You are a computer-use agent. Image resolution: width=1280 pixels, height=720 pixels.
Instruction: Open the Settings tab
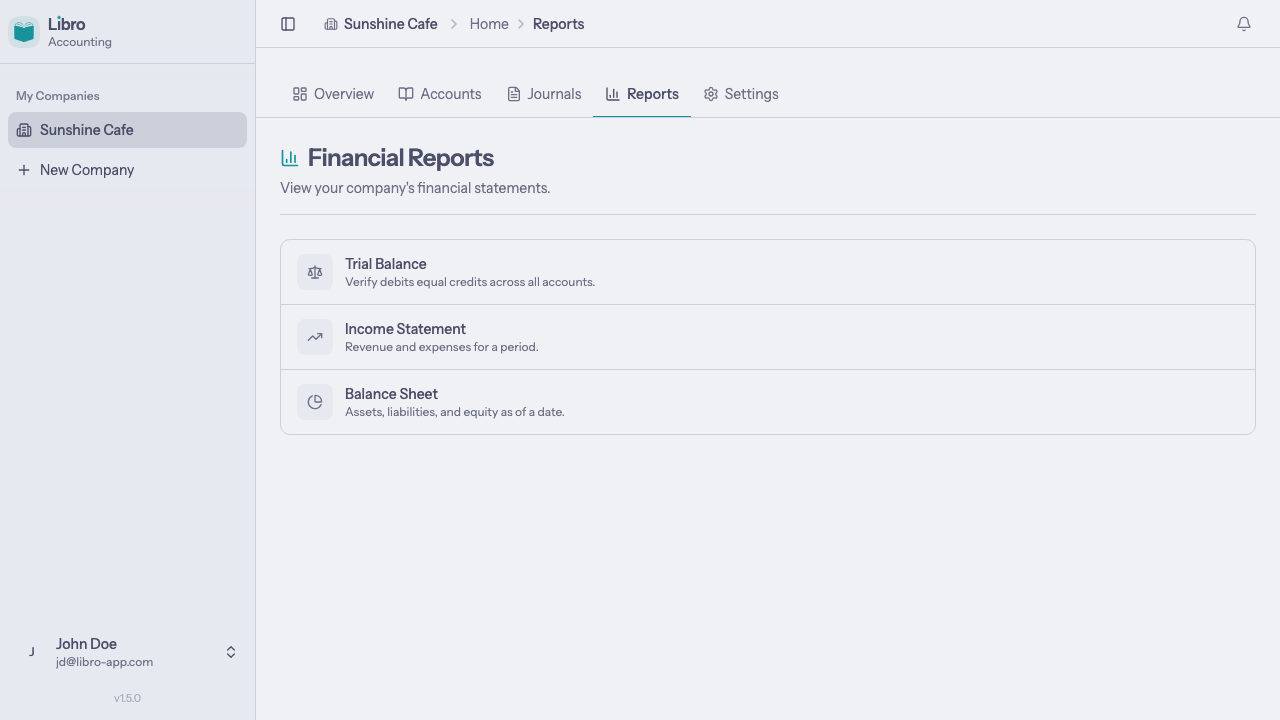click(740, 93)
